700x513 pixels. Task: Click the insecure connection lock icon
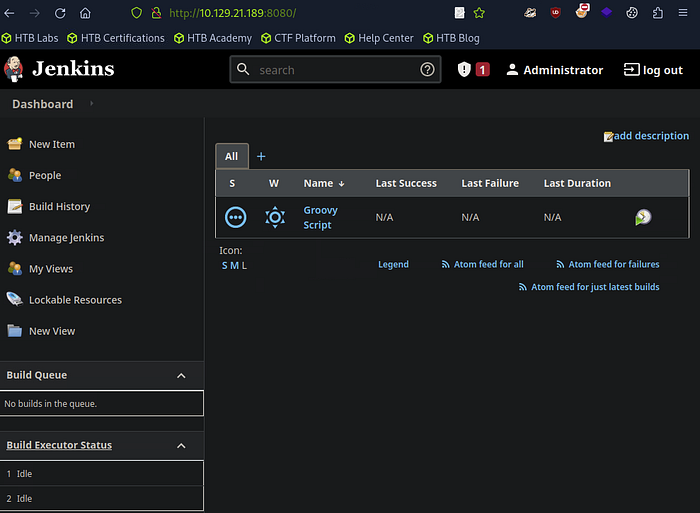pyautogui.click(x=156, y=13)
